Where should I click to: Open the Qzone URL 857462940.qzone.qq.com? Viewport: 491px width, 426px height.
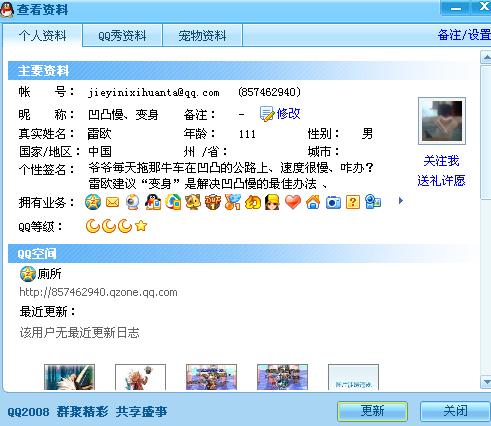pyautogui.click(x=98, y=292)
